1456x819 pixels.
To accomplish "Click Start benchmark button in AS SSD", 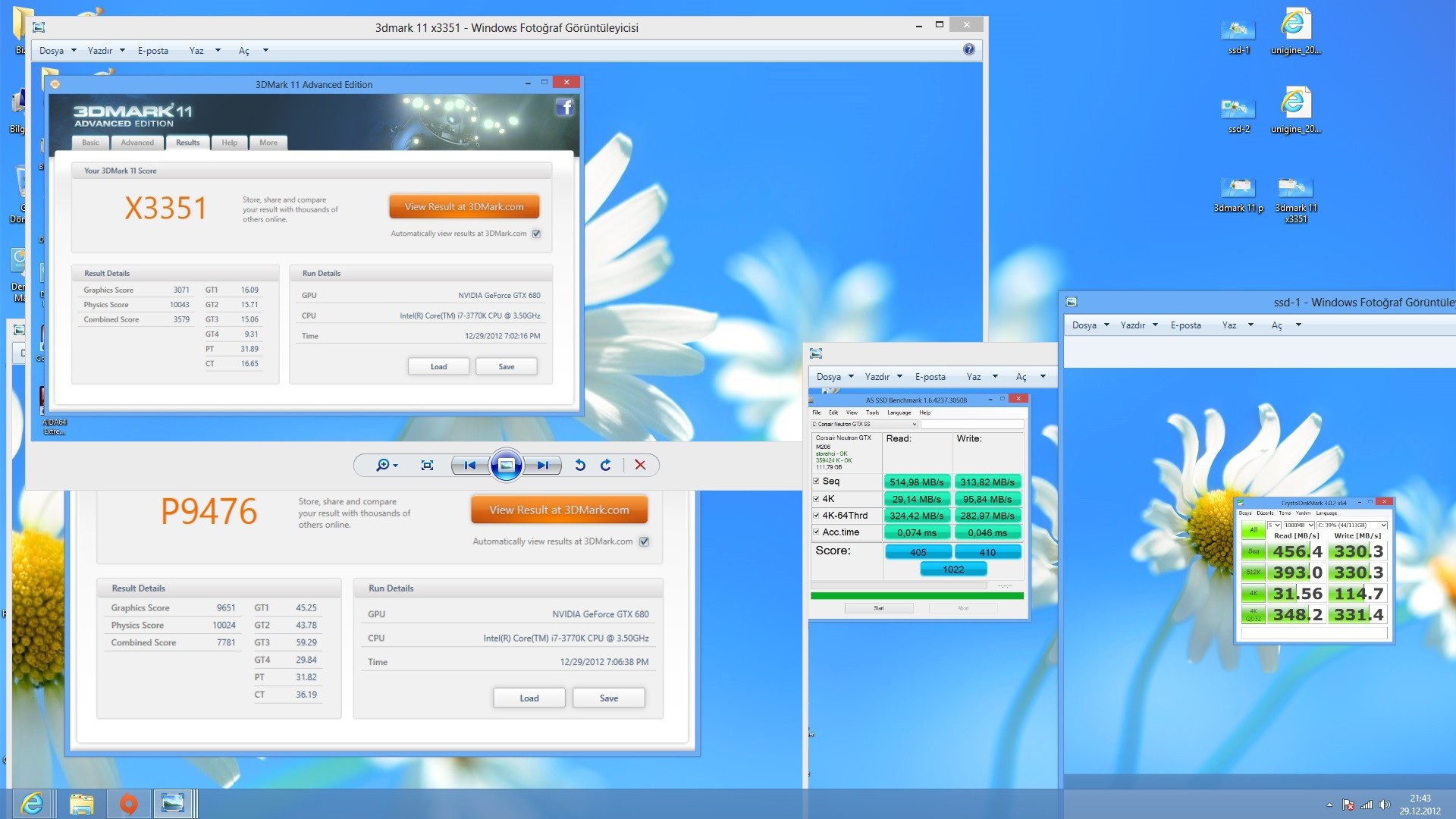I will tap(877, 607).
